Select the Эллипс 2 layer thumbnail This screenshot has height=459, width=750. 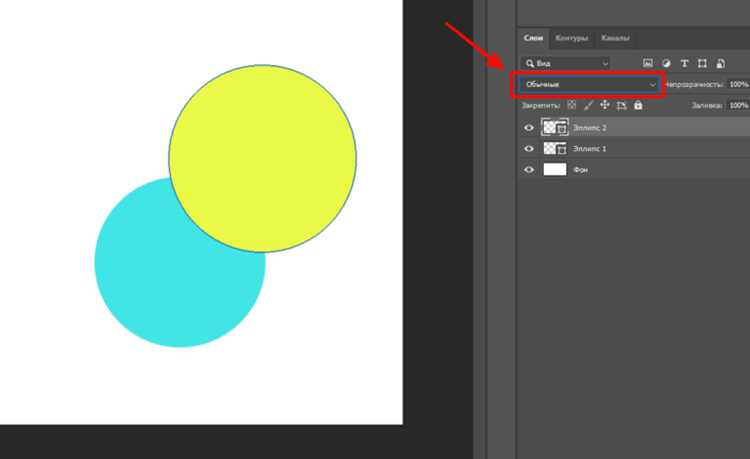555,128
